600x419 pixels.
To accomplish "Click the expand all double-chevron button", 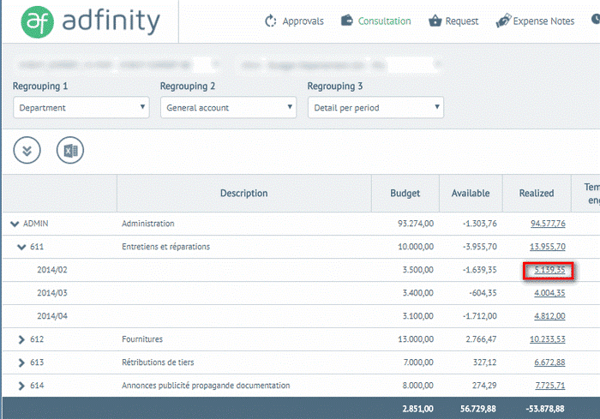I will click(x=27, y=149).
